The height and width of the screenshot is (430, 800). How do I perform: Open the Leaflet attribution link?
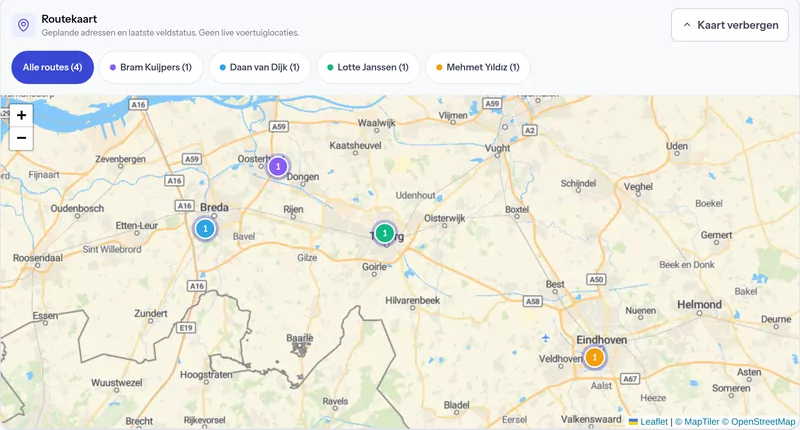click(x=648, y=422)
